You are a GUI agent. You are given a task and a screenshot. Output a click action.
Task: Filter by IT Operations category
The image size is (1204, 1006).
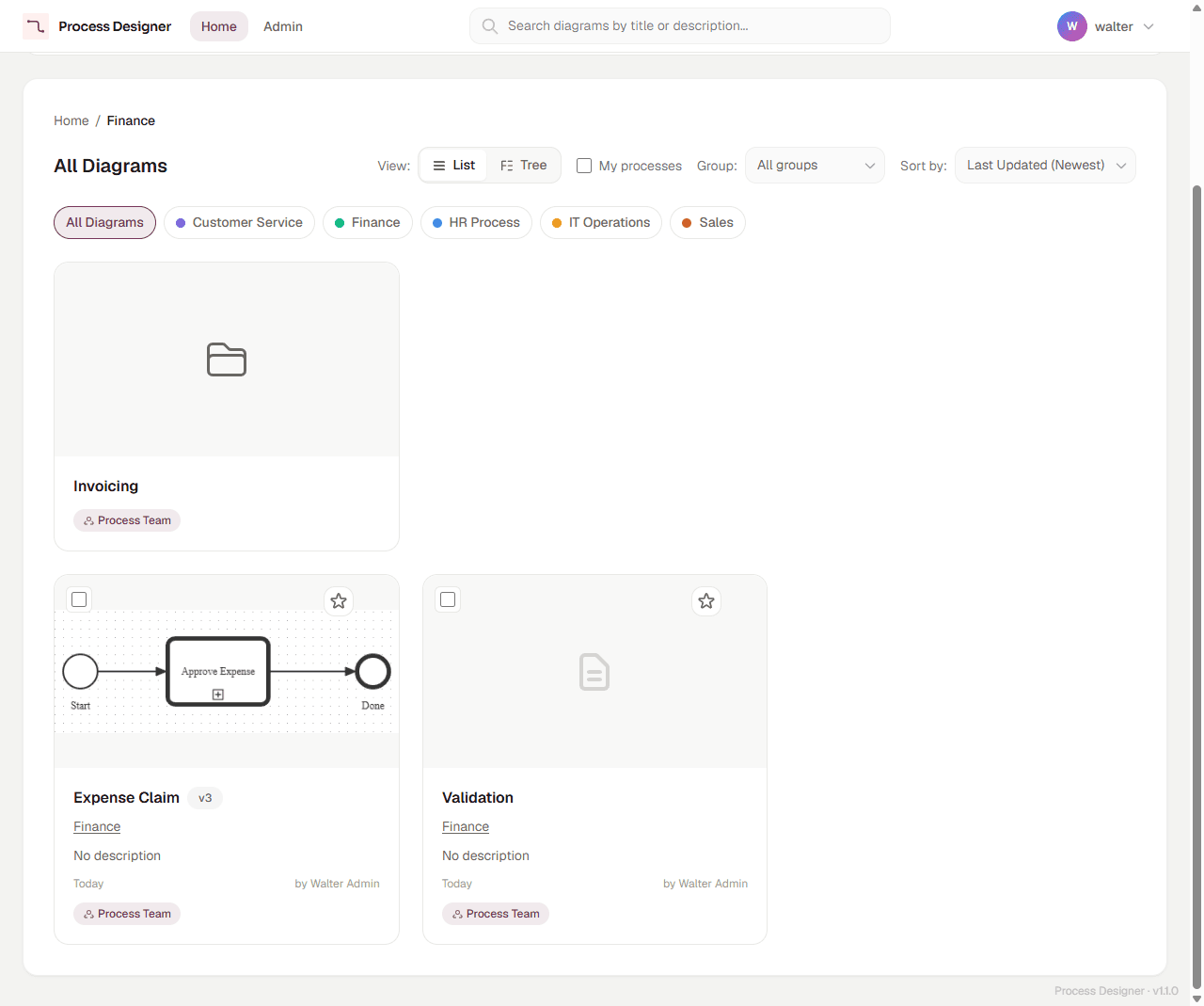[x=601, y=222]
